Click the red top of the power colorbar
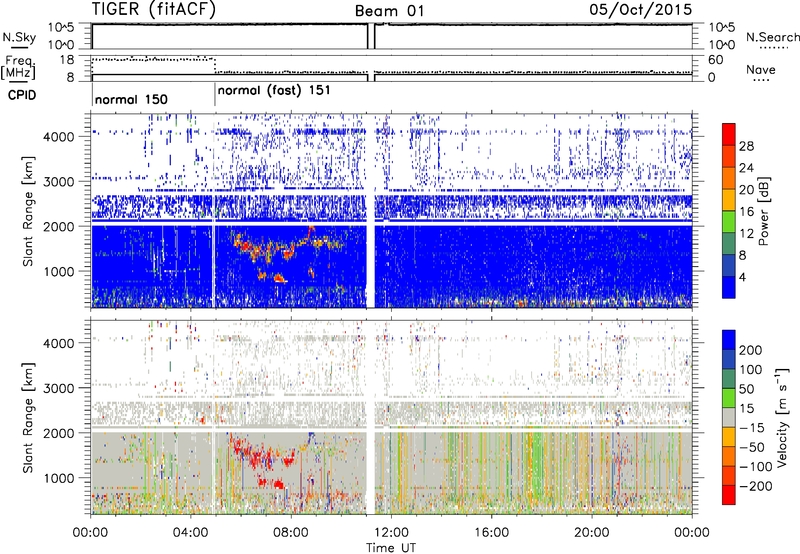 point(729,135)
